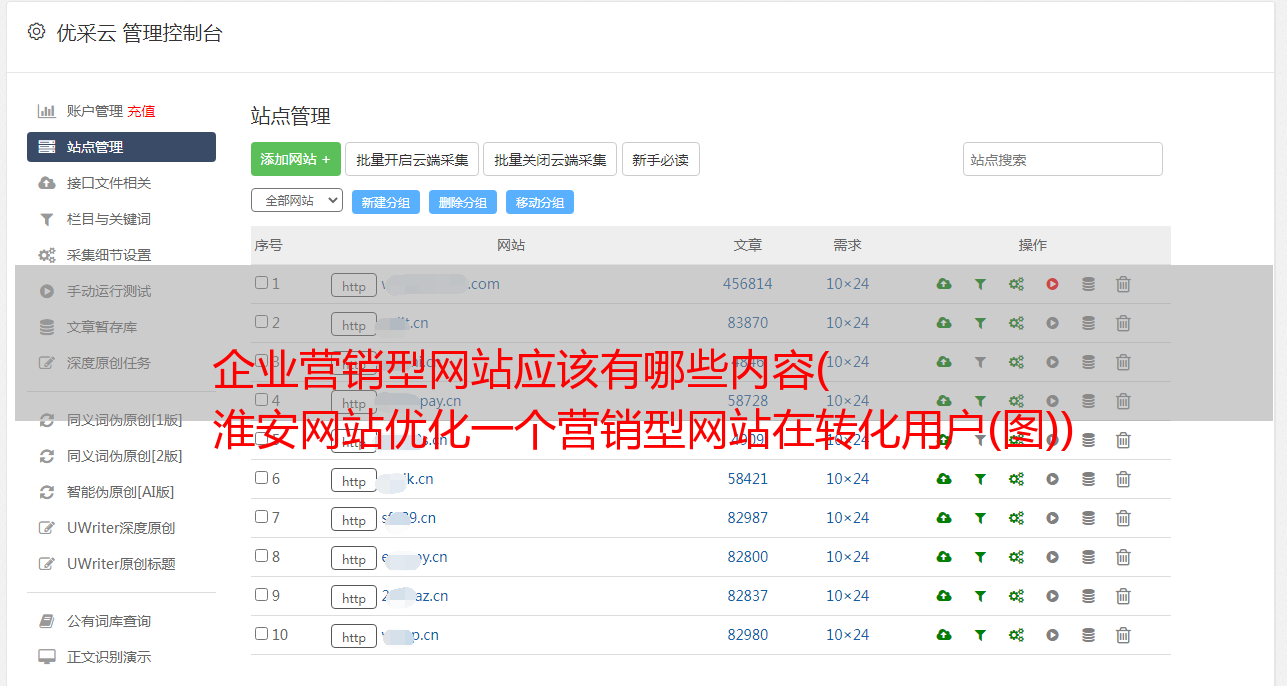The height and width of the screenshot is (686, 1287).
Task: Click article count 456814
Action: pos(748,284)
